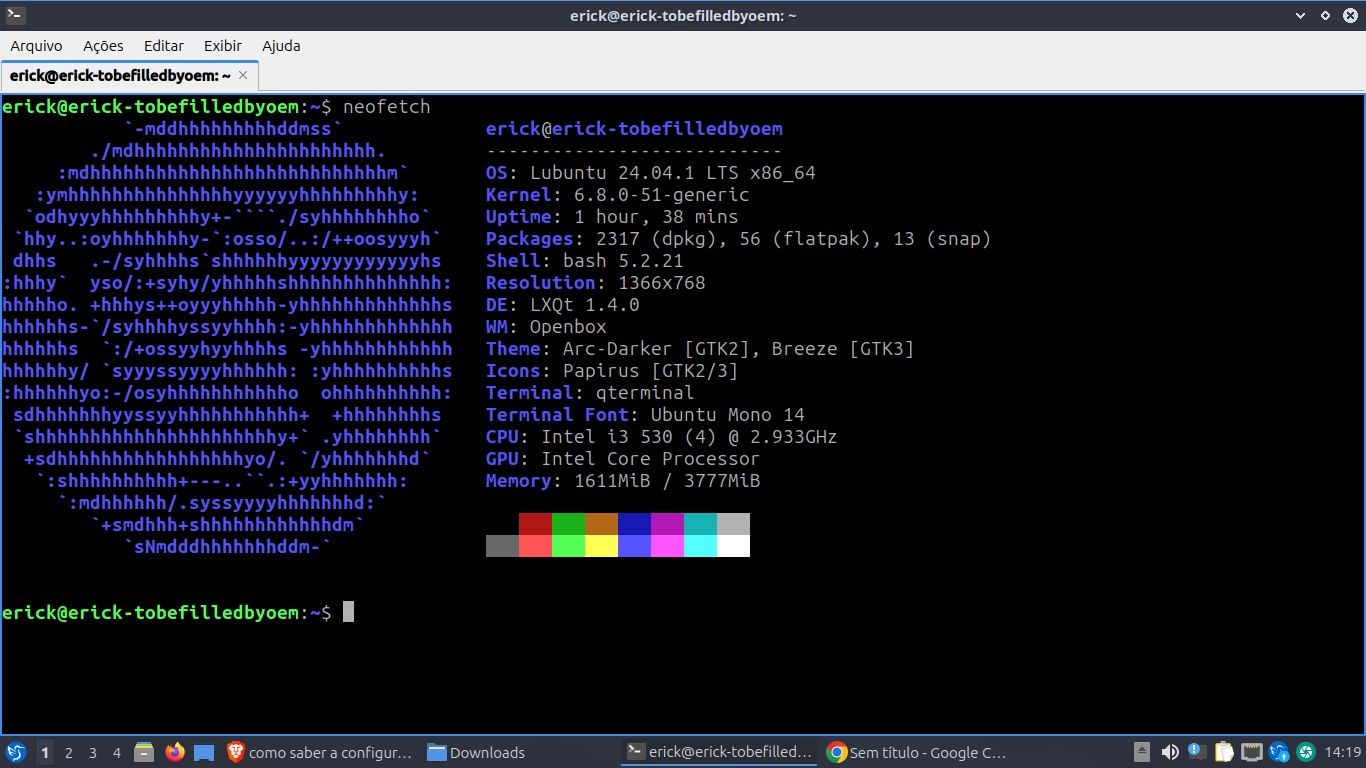
Task: Click the 'Icons: Papirus [GTK2/3]' line
Action: click(x=612, y=371)
